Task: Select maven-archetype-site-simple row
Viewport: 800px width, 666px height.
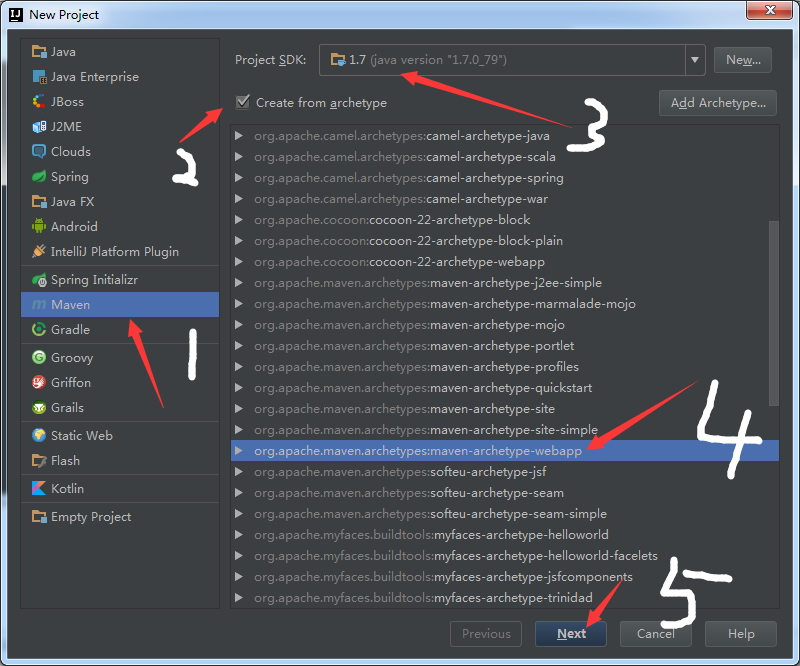Action: (x=505, y=430)
